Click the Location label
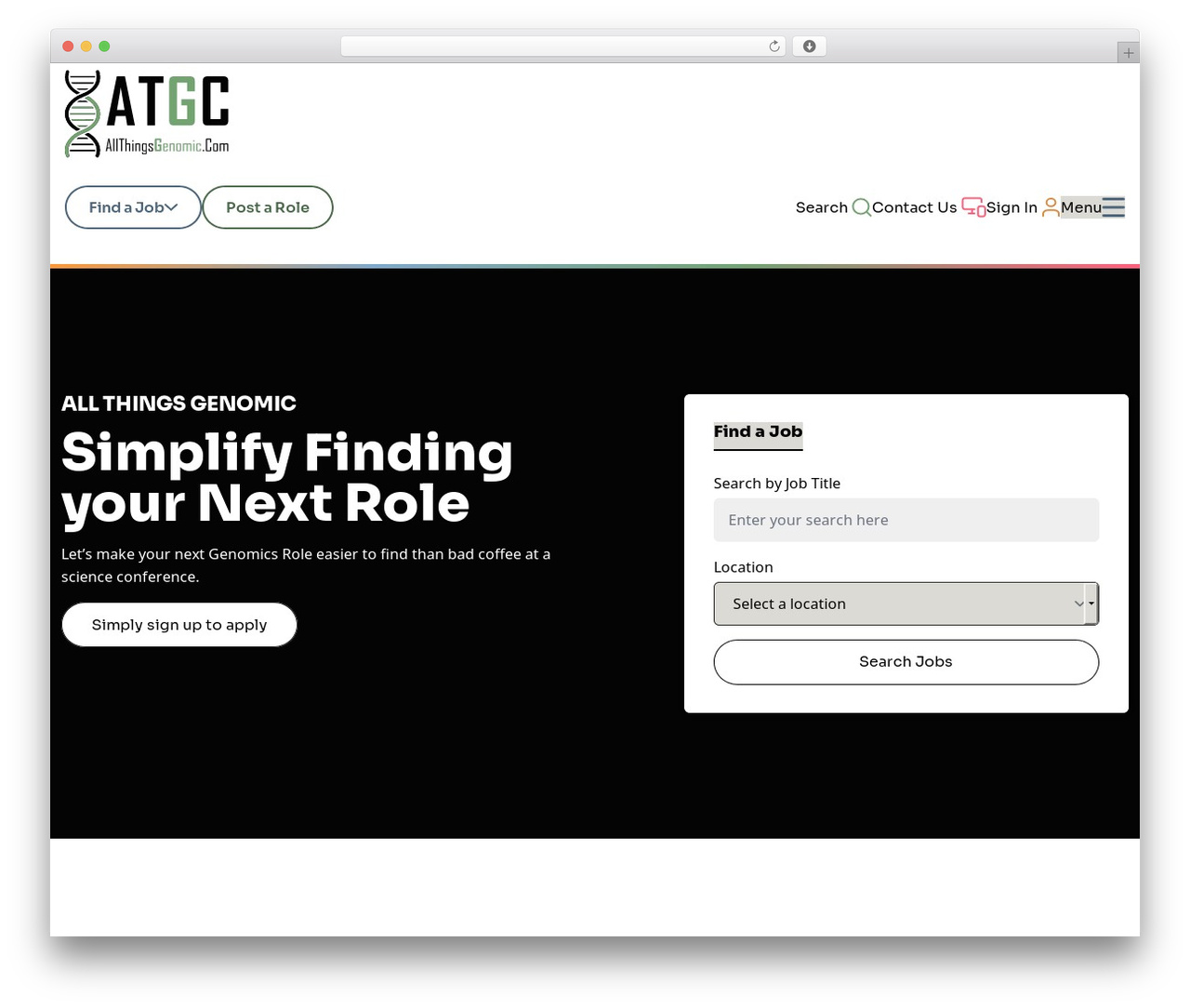 [743, 567]
